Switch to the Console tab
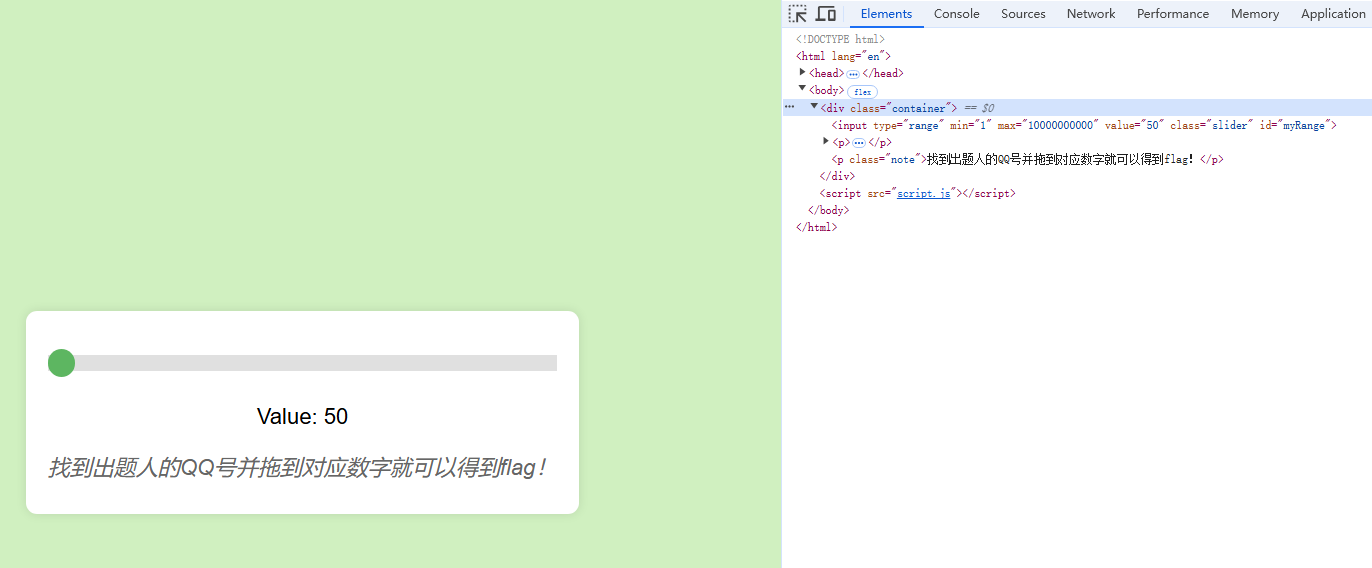1372x568 pixels. pyautogui.click(x=957, y=14)
